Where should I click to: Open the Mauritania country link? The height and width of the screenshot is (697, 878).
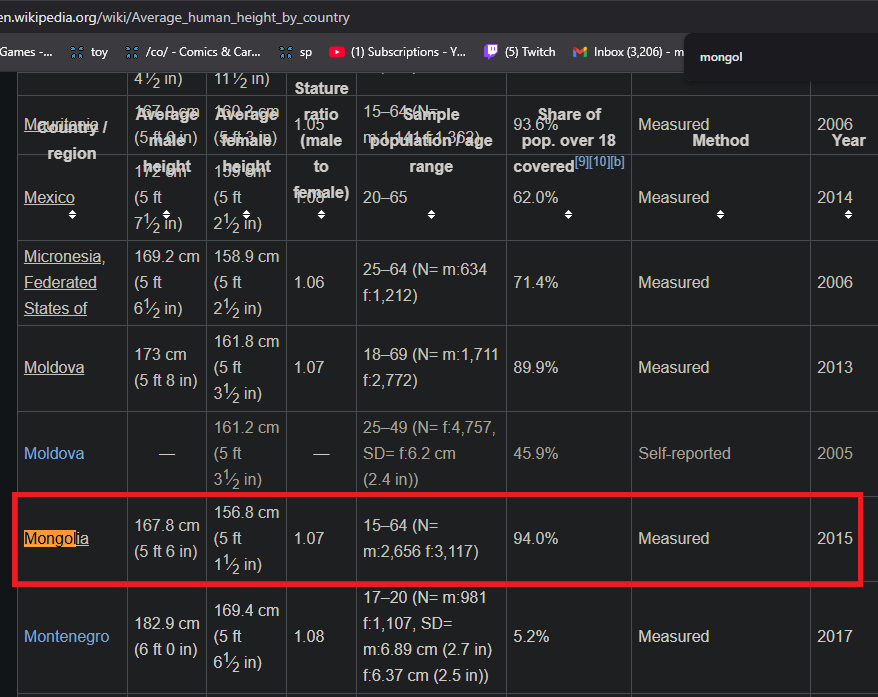(x=61, y=124)
